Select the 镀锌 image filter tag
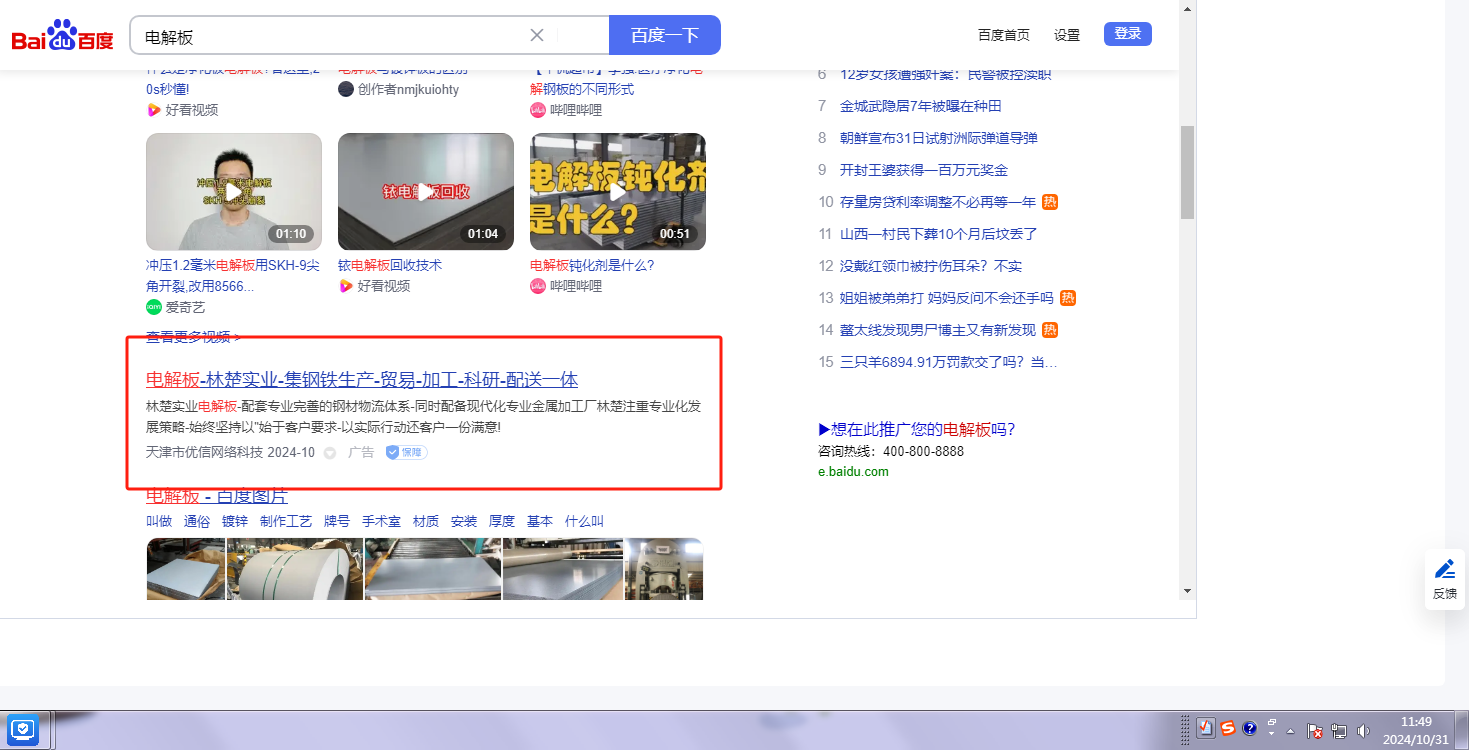This screenshot has width=1469, height=750. pyautogui.click(x=235, y=522)
